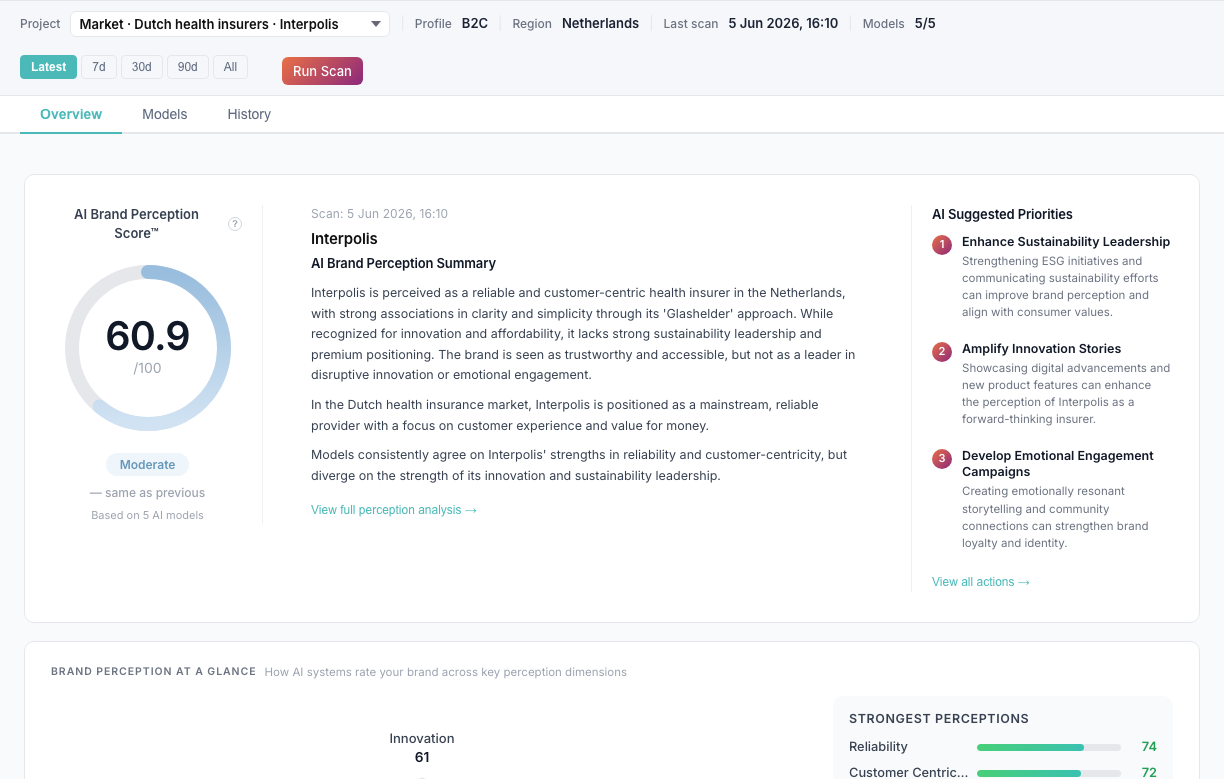Click priority number 1 badge
The width and height of the screenshot is (1224, 779).
[942, 245]
